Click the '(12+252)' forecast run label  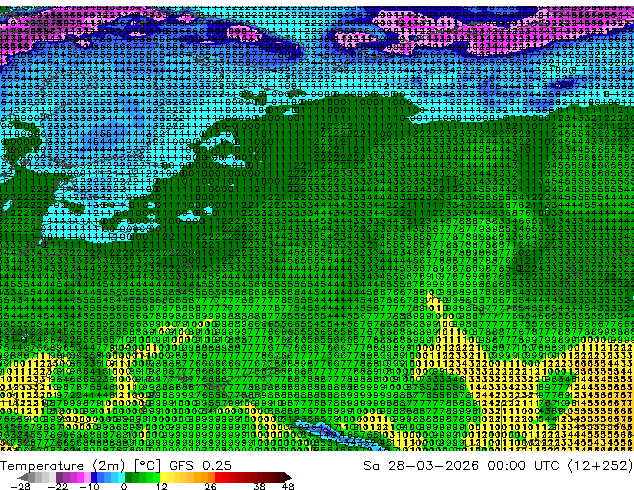[x=600, y=465]
